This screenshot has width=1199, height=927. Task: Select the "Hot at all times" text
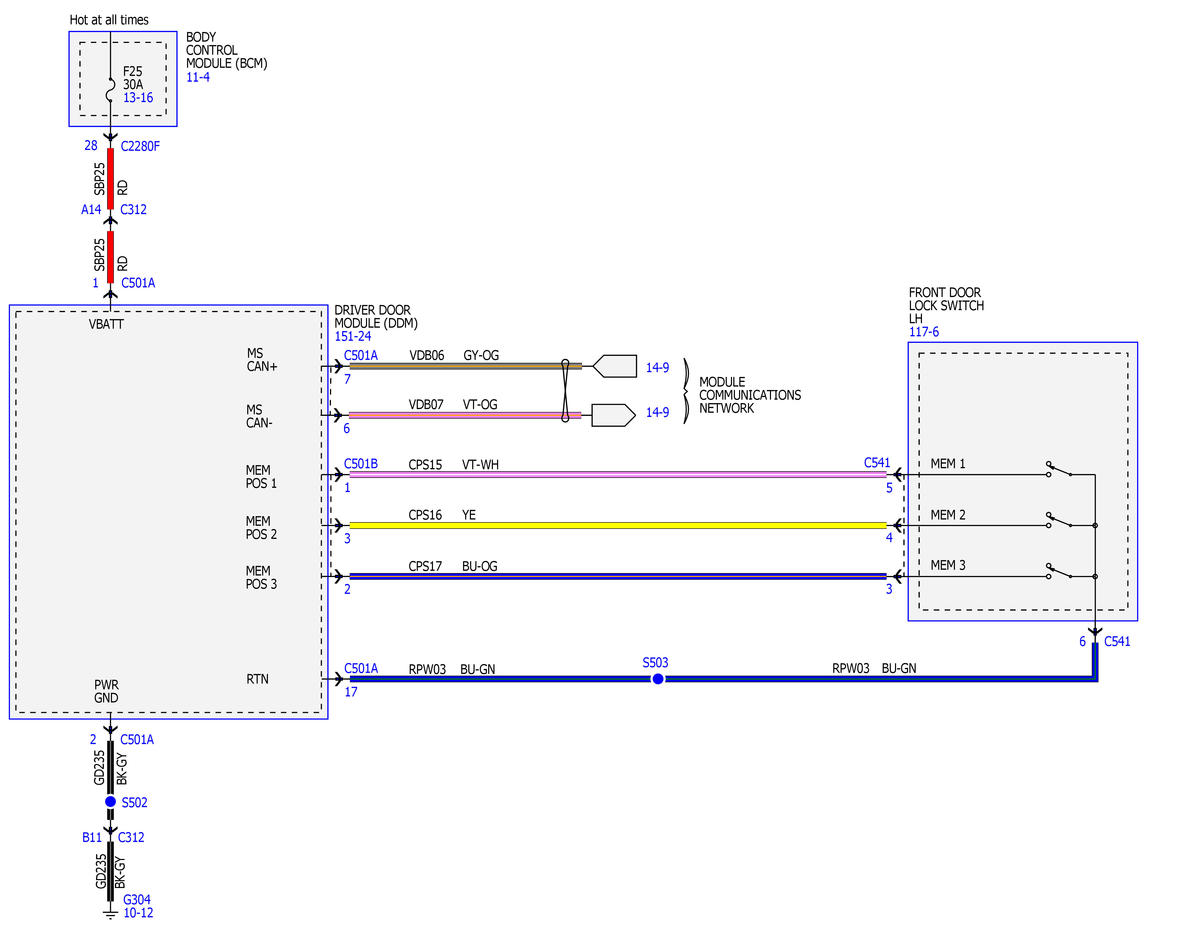tap(109, 20)
